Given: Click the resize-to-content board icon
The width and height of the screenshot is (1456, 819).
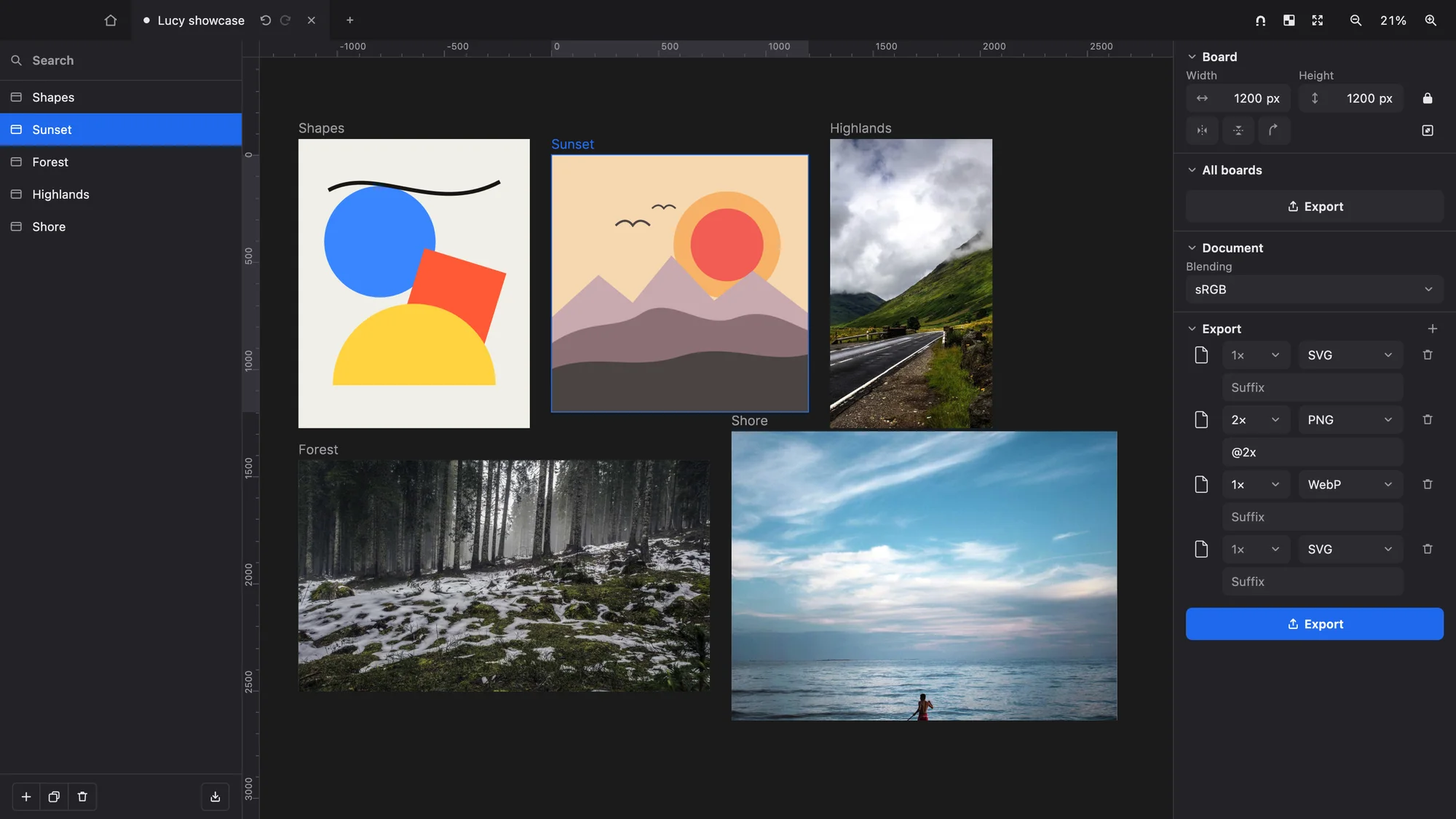Looking at the screenshot, I should pos(1428,130).
